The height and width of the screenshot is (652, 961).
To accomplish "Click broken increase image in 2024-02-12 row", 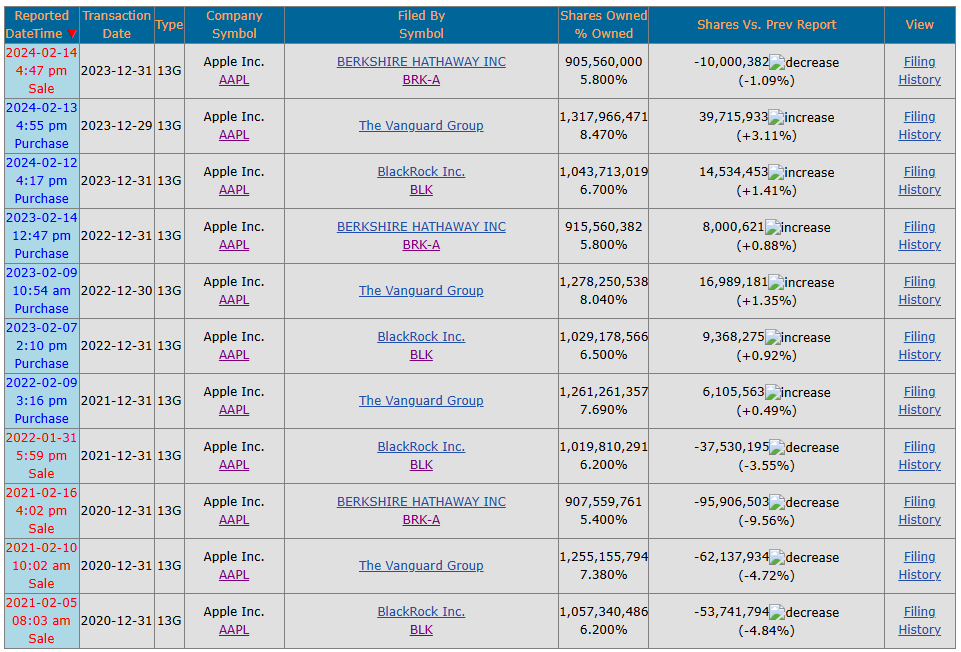I will [x=776, y=172].
